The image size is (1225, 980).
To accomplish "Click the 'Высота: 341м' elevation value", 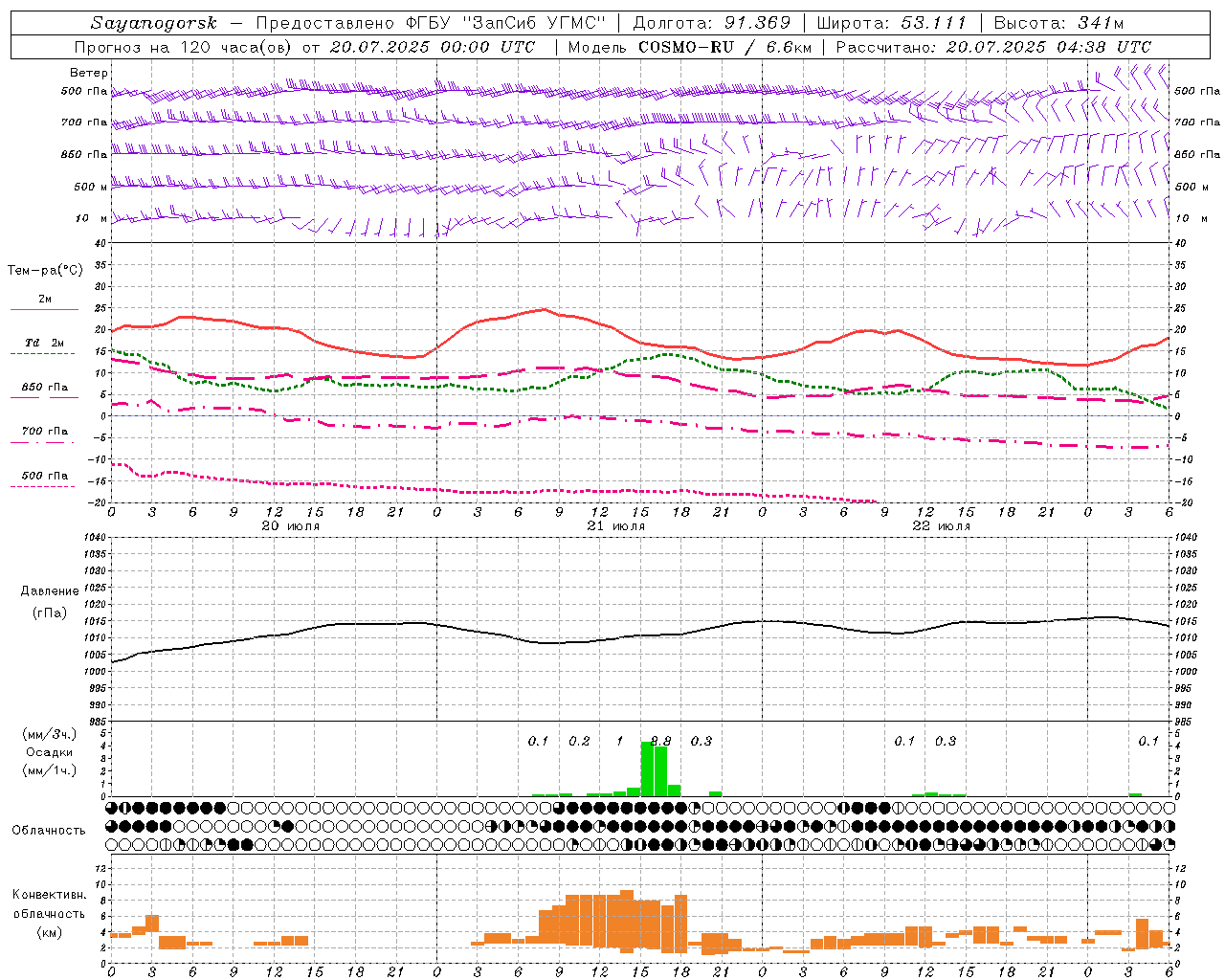I will [x=1058, y=23].
